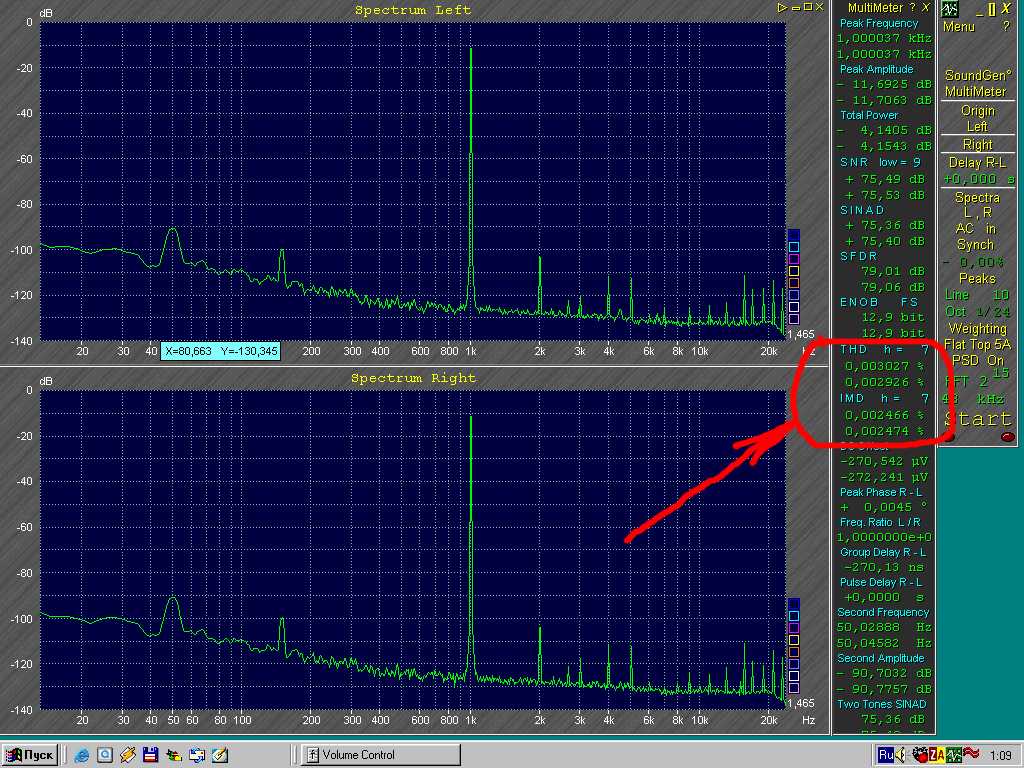1024x768 pixels.
Task: Open the speaker volume tray icon
Action: click(x=899, y=755)
